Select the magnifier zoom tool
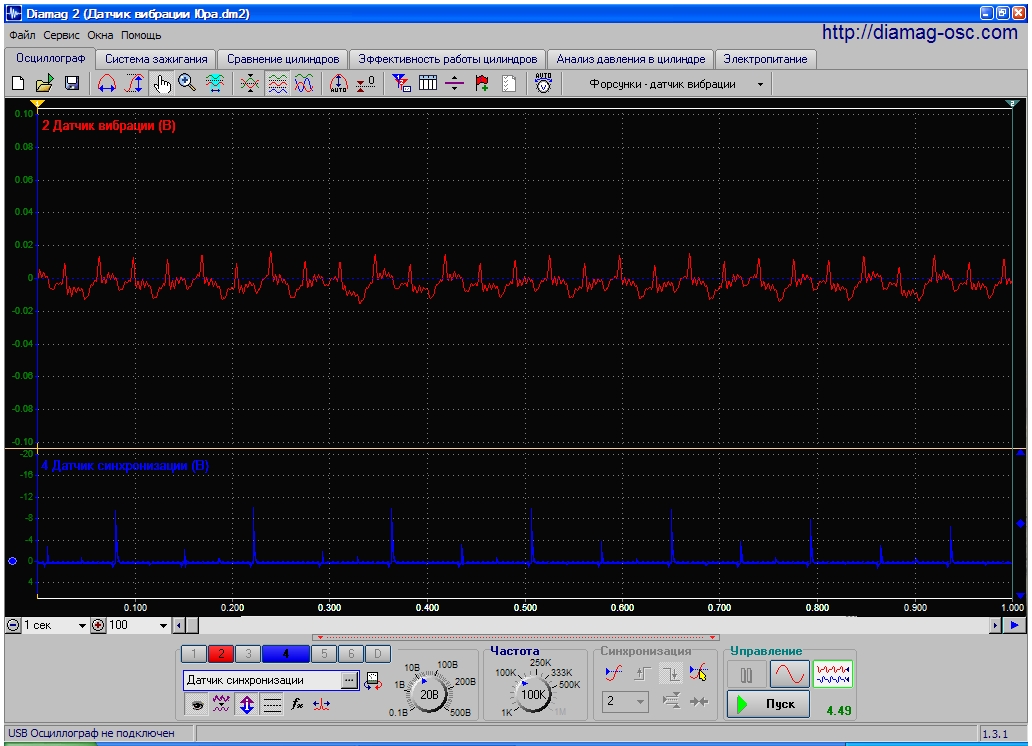The height and width of the screenshot is (746, 1032). pos(188,84)
